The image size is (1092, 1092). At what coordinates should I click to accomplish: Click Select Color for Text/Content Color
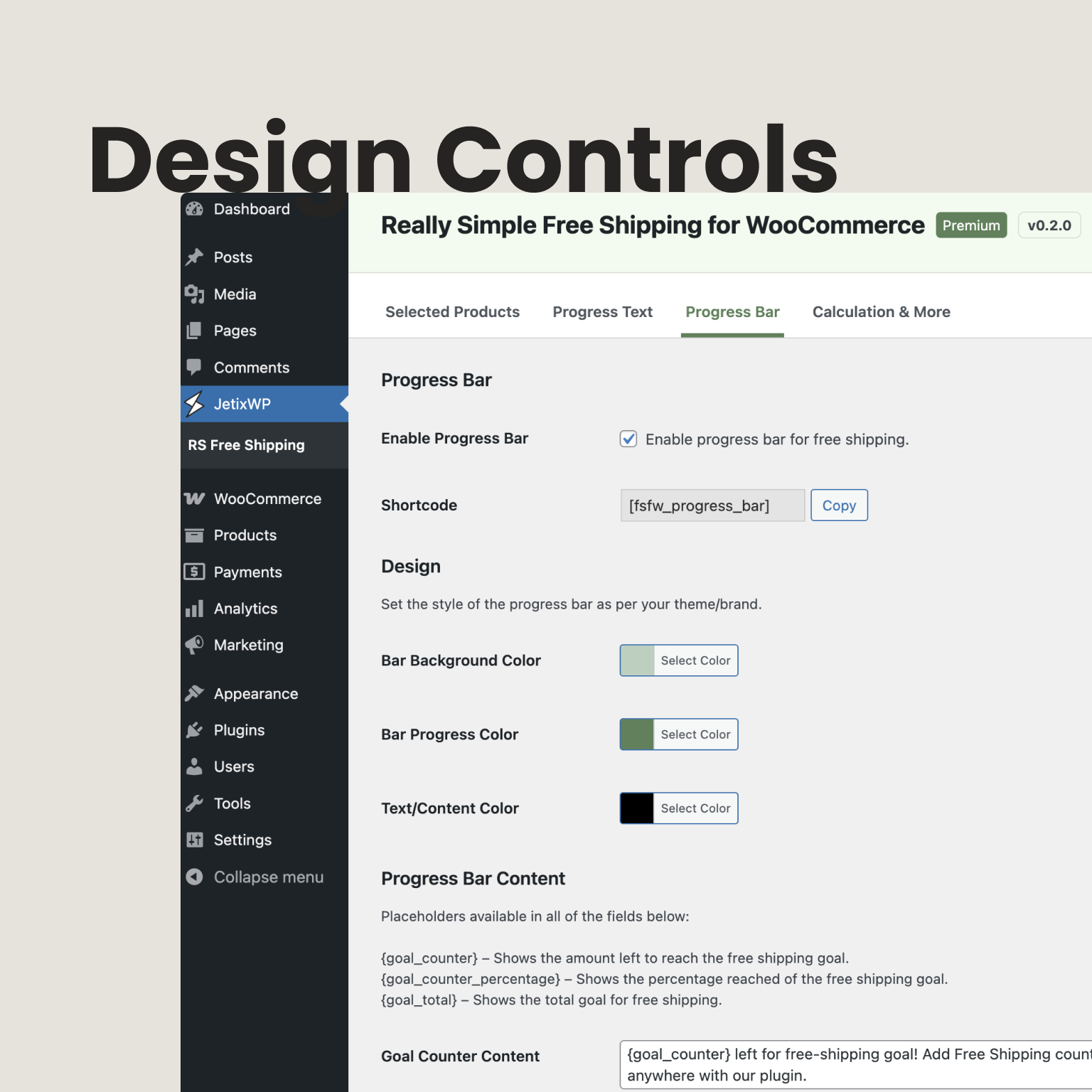pyautogui.click(x=695, y=808)
